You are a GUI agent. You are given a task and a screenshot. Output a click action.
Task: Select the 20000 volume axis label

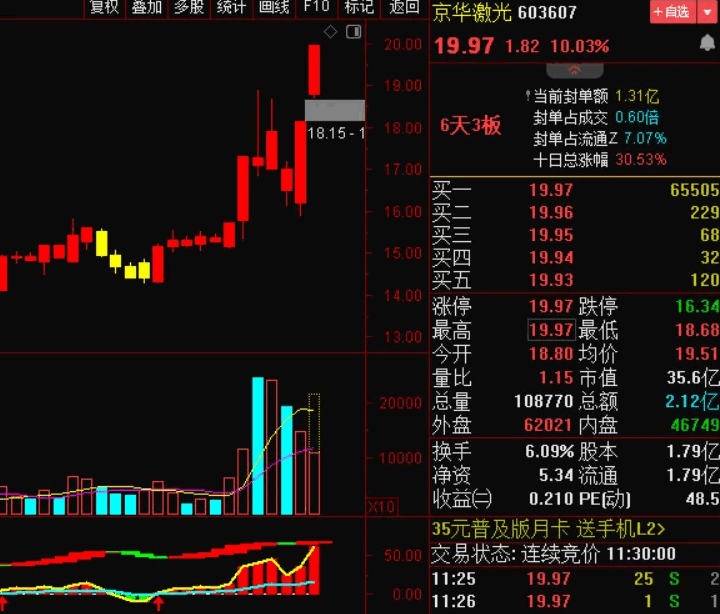pos(400,403)
